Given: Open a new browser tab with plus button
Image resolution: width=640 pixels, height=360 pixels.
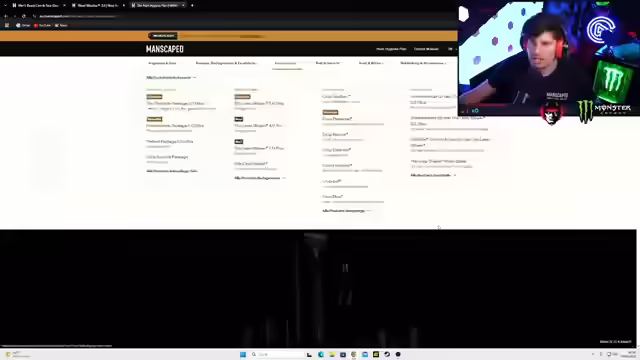Looking at the screenshot, I should tap(192, 5).
